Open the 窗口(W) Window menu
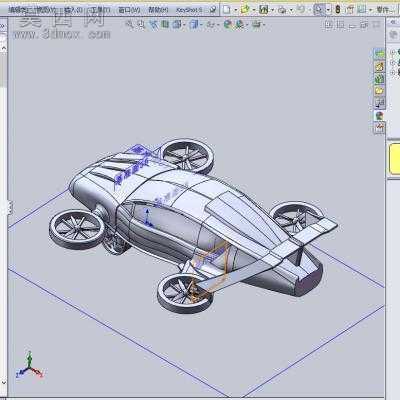Viewport: 400px width, 400px height. pos(129,10)
